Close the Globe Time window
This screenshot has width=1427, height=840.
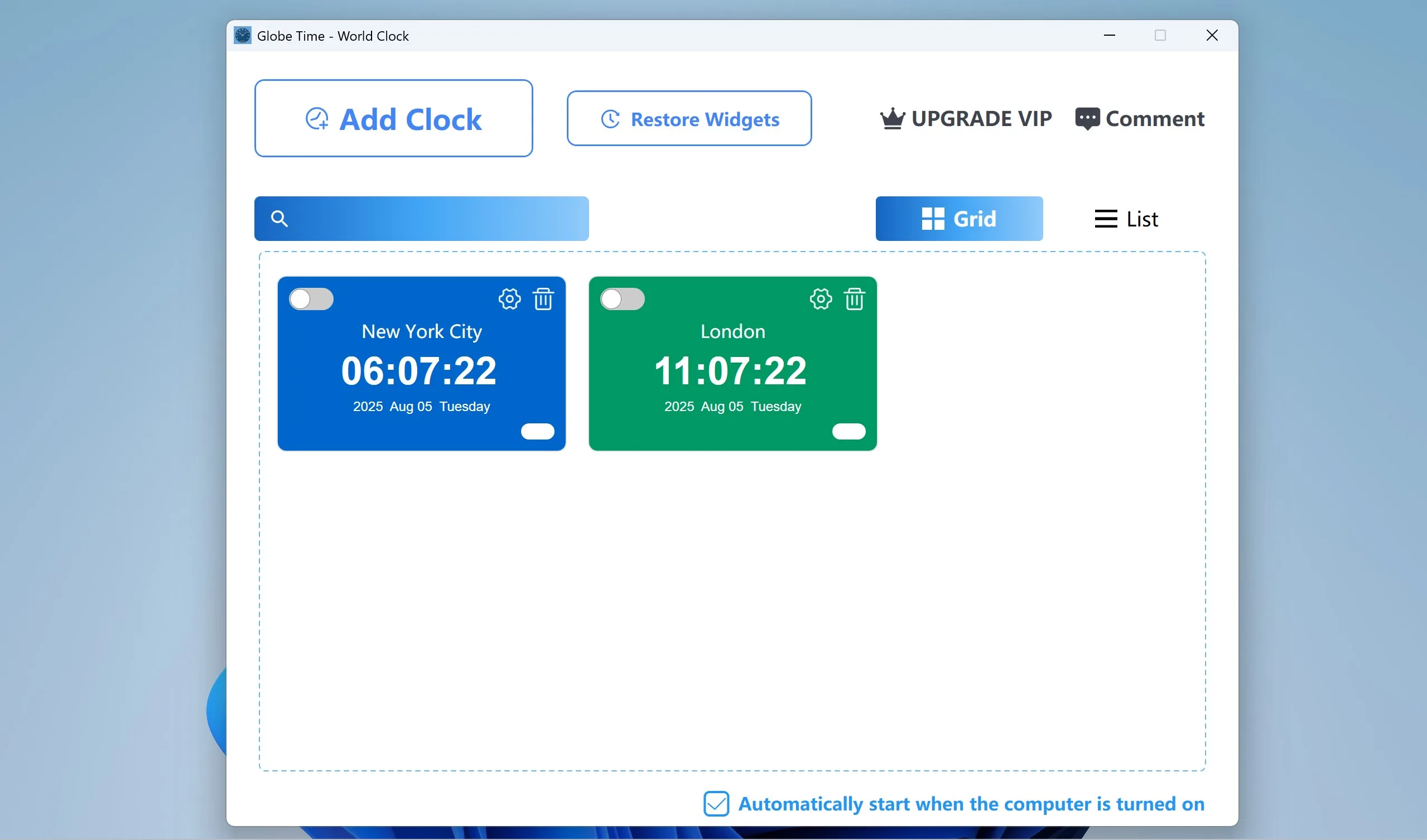(x=1212, y=35)
